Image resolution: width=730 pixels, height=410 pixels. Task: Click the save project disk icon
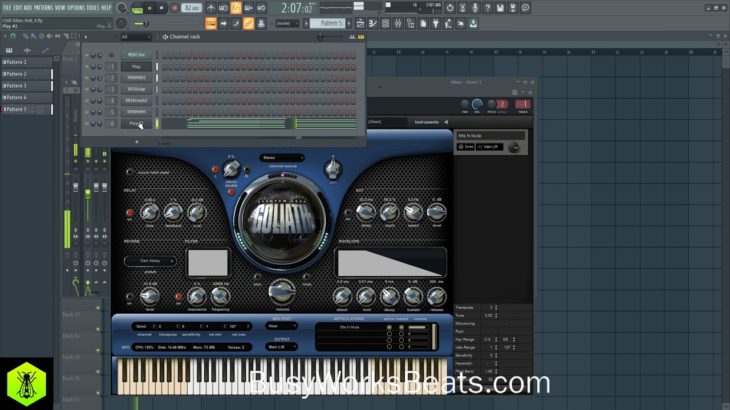coord(500,8)
